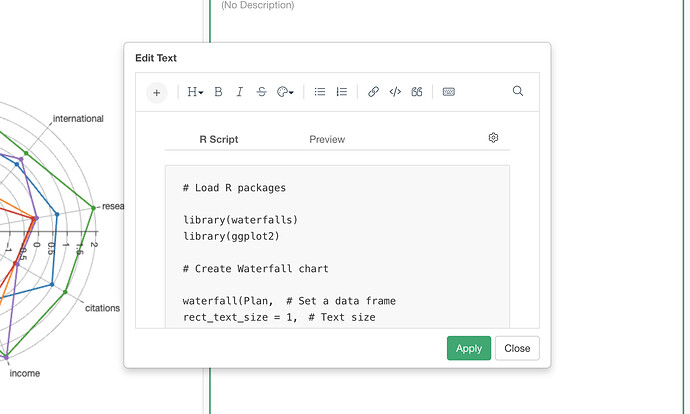
Task: Open the script settings gear
Action: point(493,138)
